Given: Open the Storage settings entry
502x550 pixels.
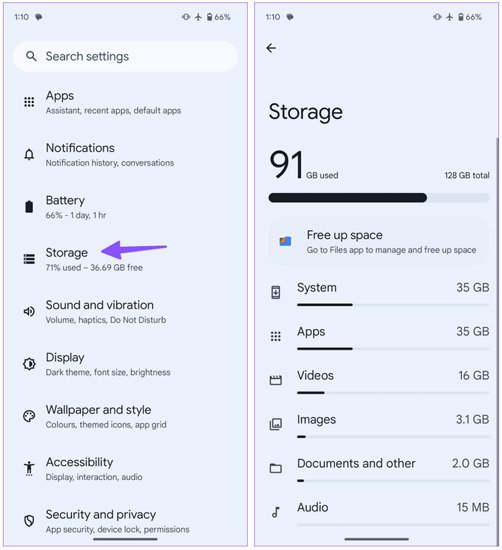Looking at the screenshot, I should [126, 259].
